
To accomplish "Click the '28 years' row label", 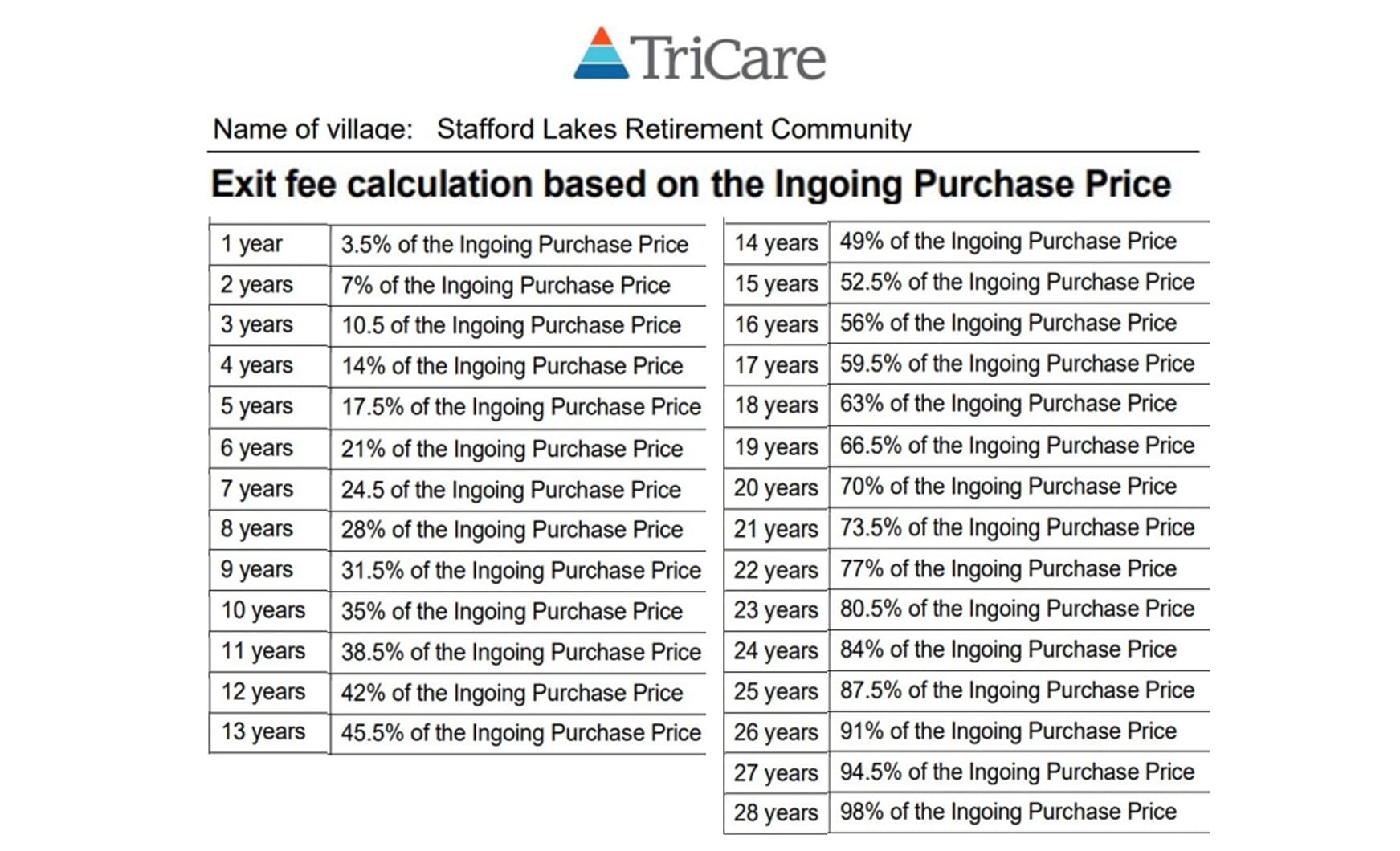I will pos(776,812).
